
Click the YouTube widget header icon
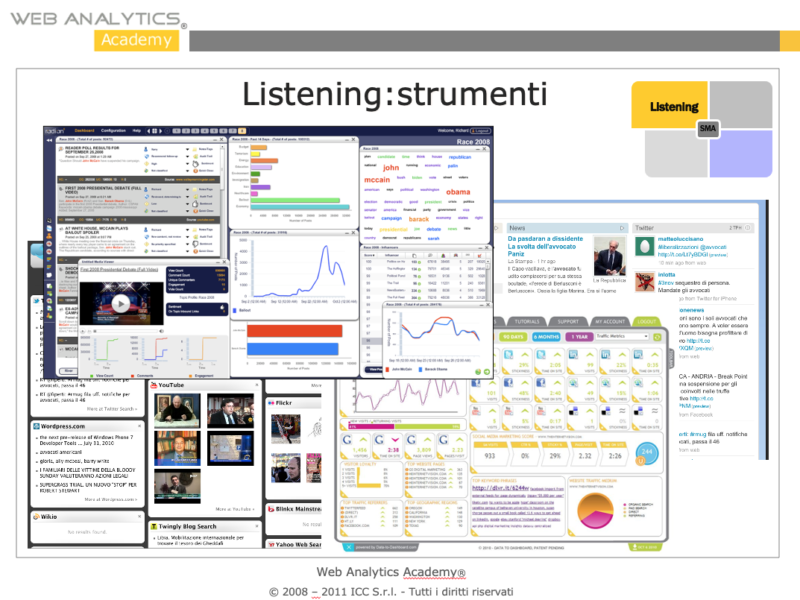[154, 385]
